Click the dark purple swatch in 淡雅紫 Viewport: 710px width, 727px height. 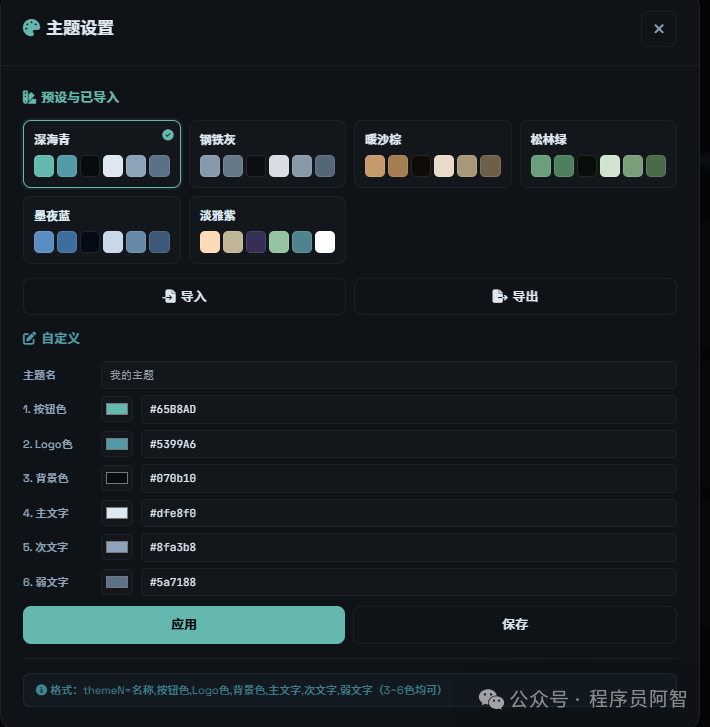pyautogui.click(x=256, y=242)
